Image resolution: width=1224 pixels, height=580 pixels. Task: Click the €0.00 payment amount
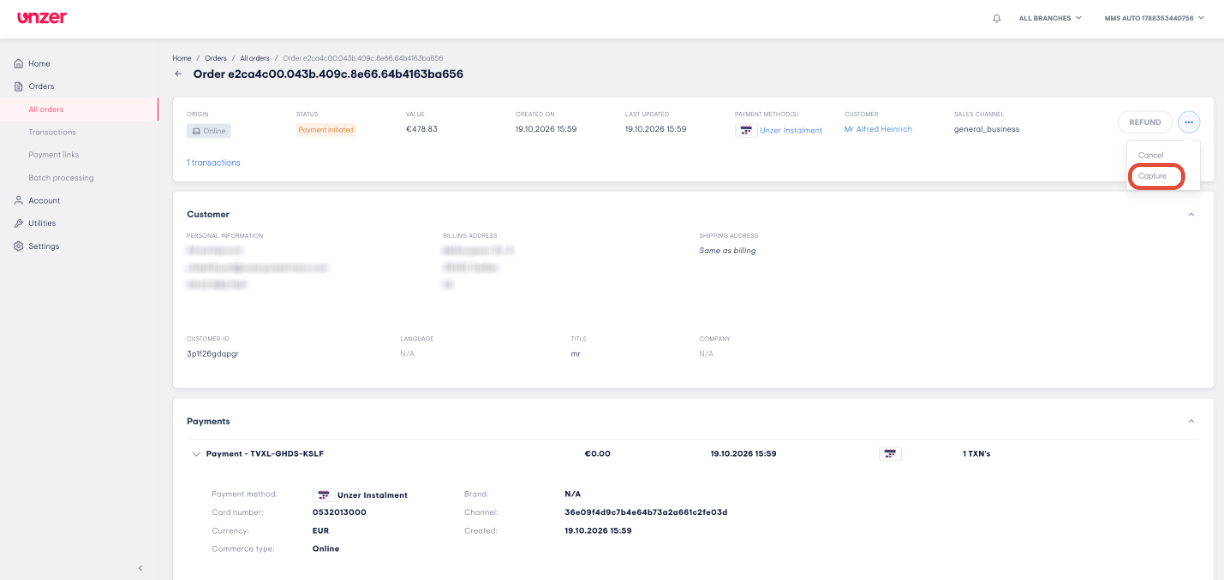click(597, 454)
